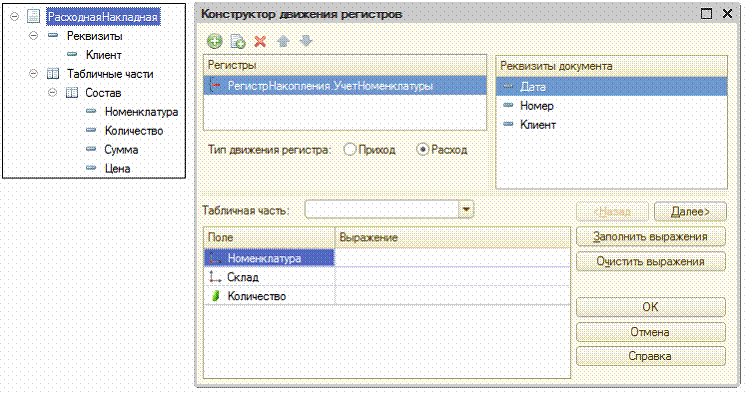Viewport: 746px width, 393px height.
Task: Click the Move down arrow icon
Action: pos(306,41)
